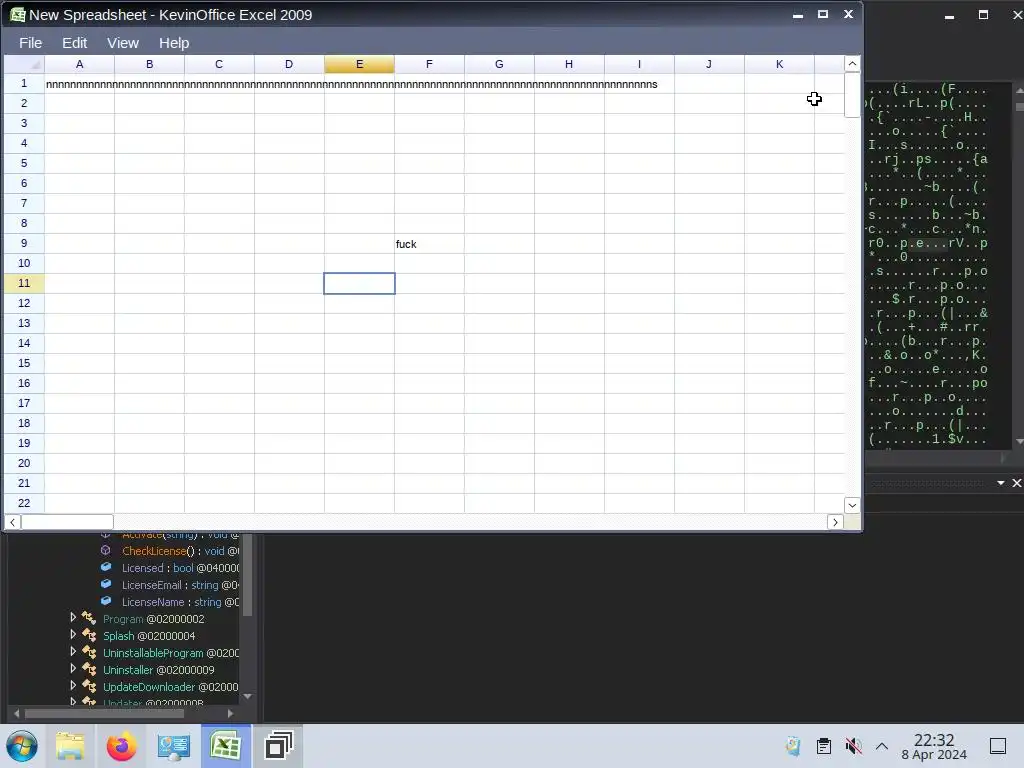The width and height of the screenshot is (1024, 768).
Task: Select 'Uninstaller @02000009' in tree
Action: 159,670
